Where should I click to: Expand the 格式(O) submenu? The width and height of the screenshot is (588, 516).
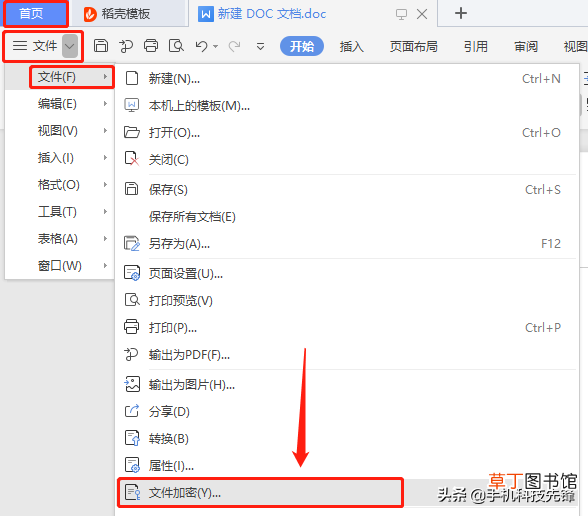[60, 184]
